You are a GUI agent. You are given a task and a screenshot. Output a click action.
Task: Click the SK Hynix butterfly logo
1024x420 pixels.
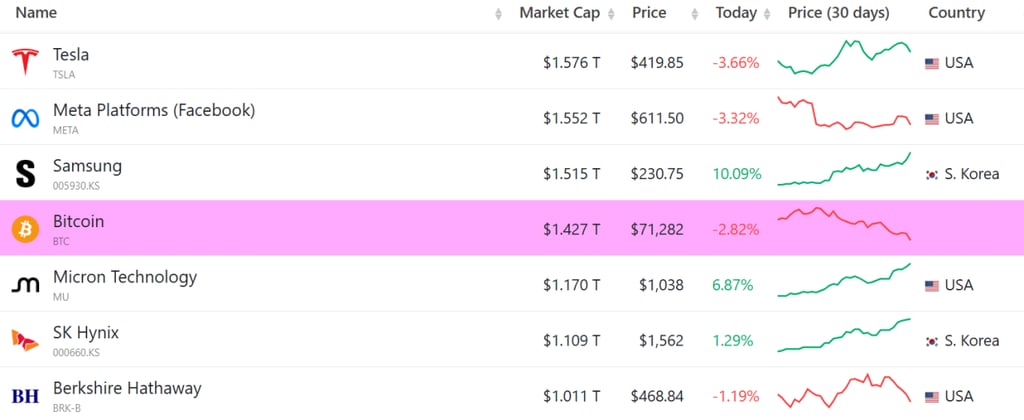(25, 340)
